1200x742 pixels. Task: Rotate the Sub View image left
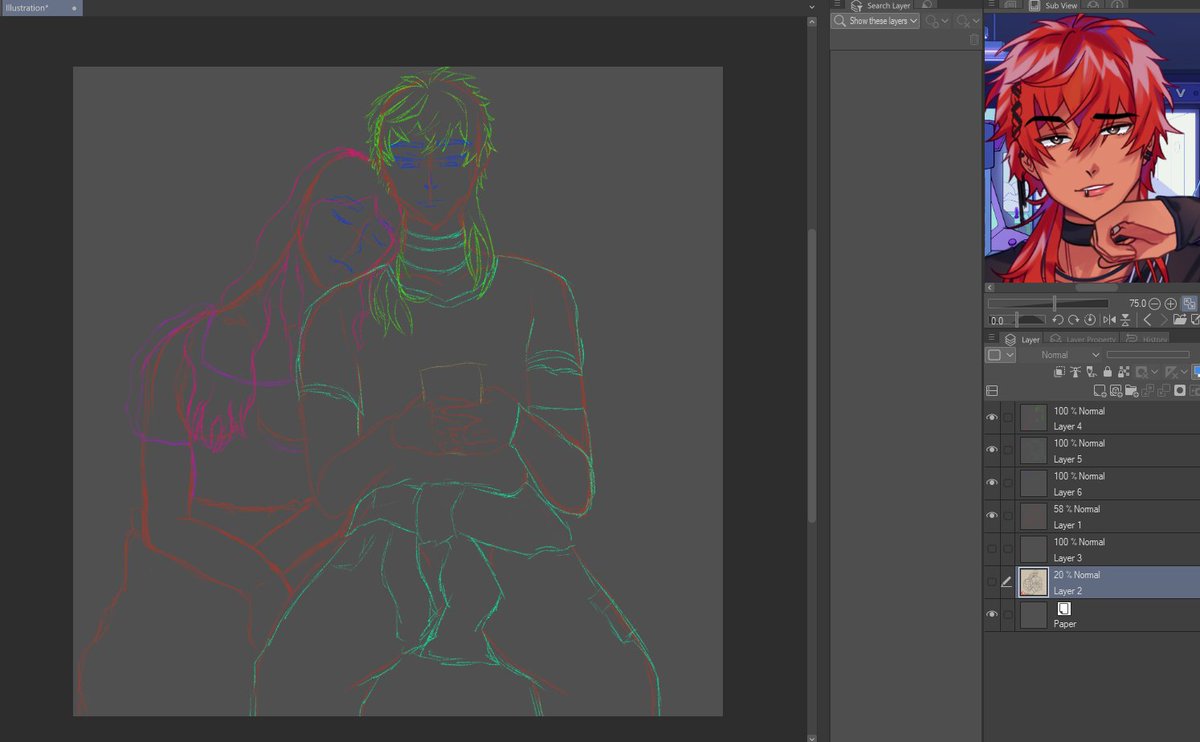[x=1058, y=320]
